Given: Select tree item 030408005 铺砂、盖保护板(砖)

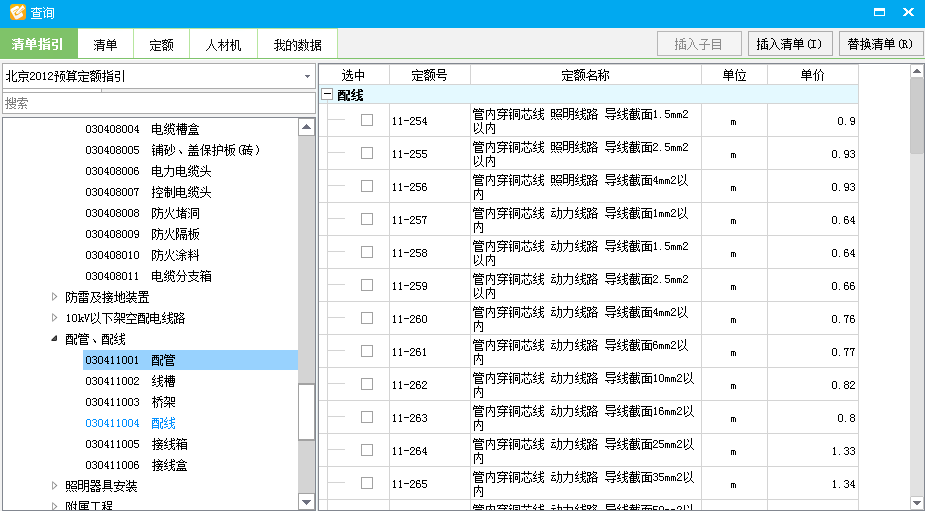Looking at the screenshot, I should point(172,150).
